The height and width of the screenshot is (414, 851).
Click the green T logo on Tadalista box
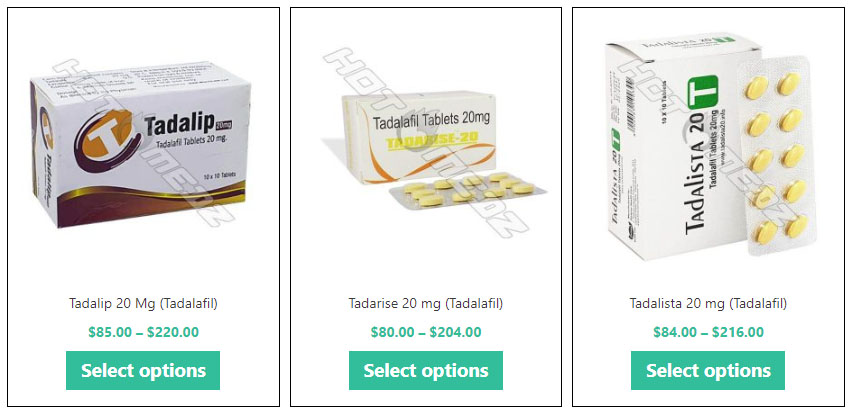click(703, 93)
